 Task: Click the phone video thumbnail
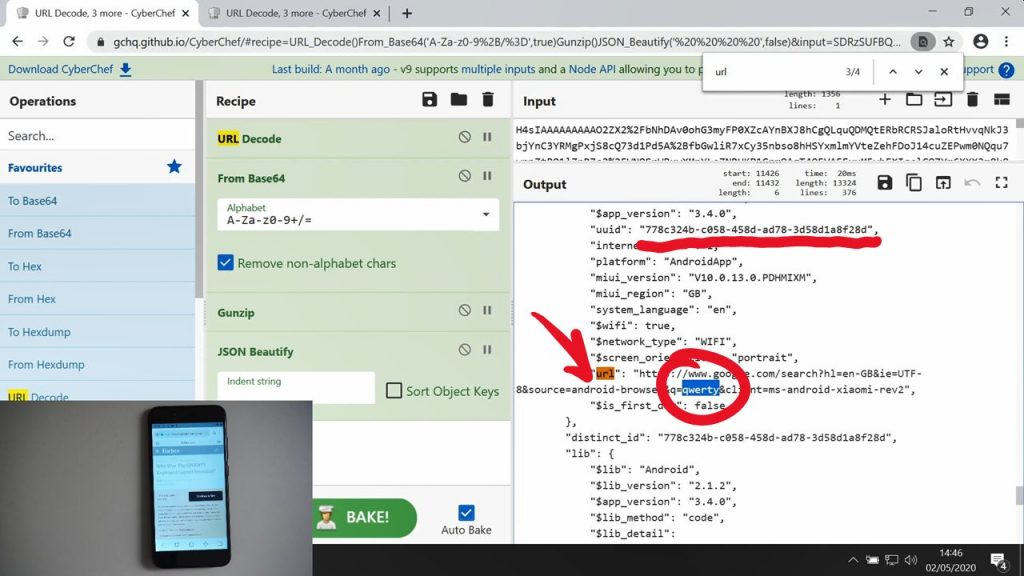point(156,488)
